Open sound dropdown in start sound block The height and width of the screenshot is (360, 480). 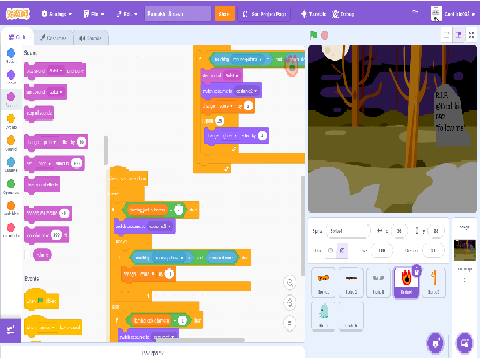(x=56, y=92)
